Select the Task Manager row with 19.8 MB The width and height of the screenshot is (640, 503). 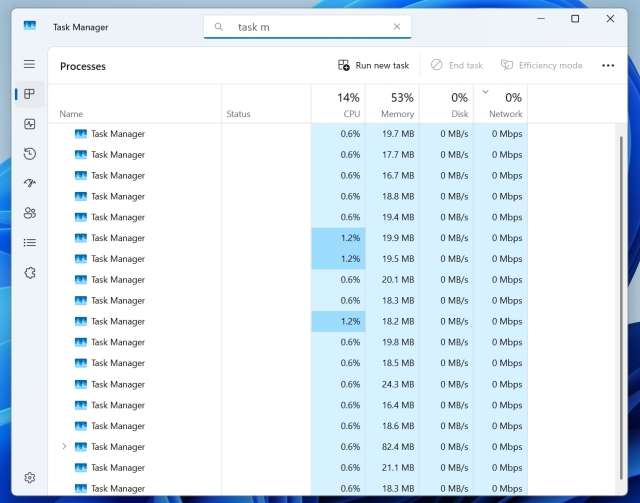coord(288,342)
